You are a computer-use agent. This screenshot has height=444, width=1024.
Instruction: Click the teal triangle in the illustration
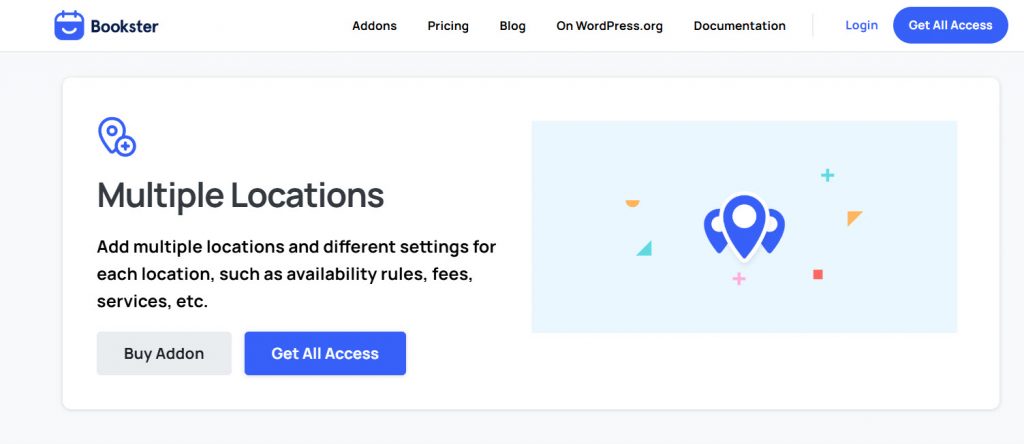(645, 248)
